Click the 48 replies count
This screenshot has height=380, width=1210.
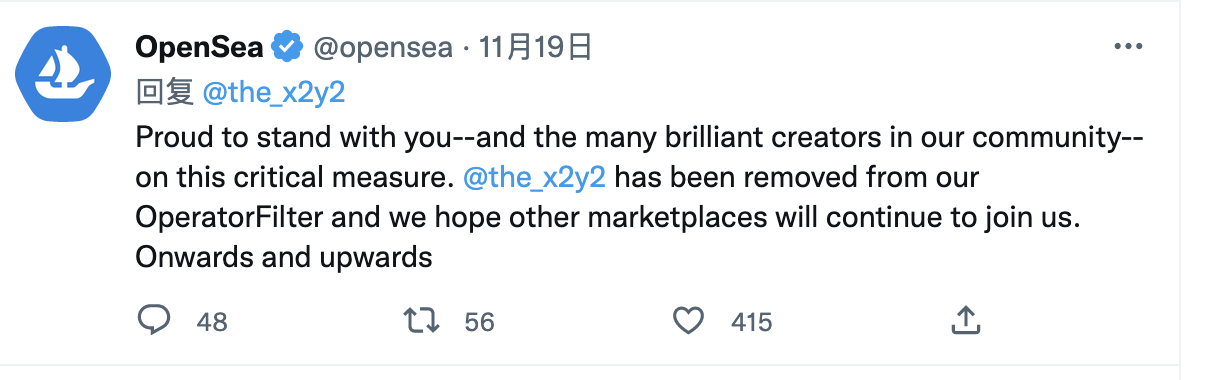[x=212, y=322]
